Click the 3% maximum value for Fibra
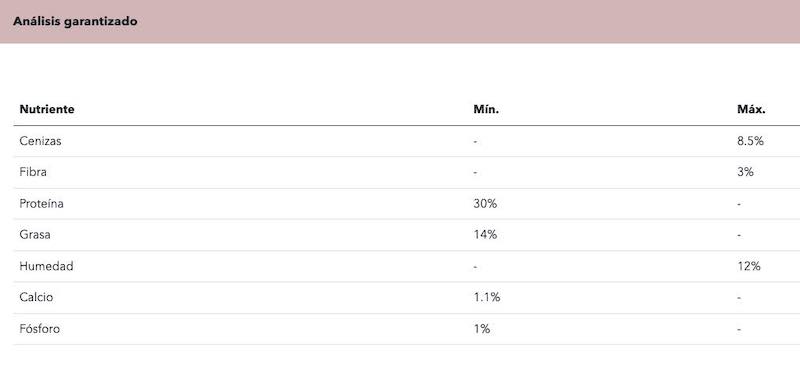The image size is (800, 367). 745,172
